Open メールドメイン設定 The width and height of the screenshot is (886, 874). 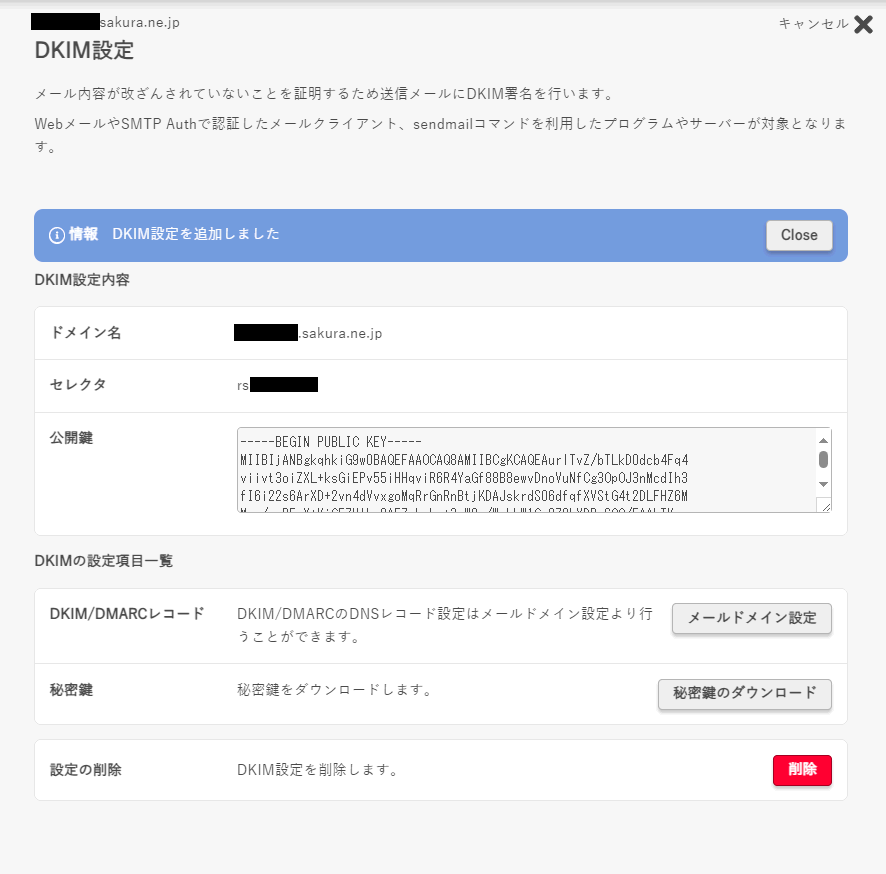coord(752,618)
